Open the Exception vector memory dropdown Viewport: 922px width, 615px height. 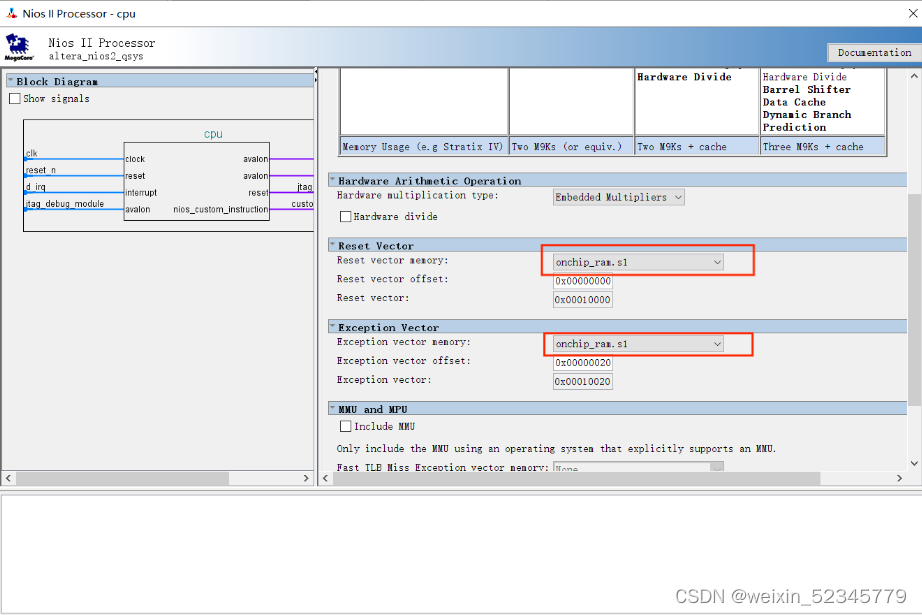tap(639, 343)
